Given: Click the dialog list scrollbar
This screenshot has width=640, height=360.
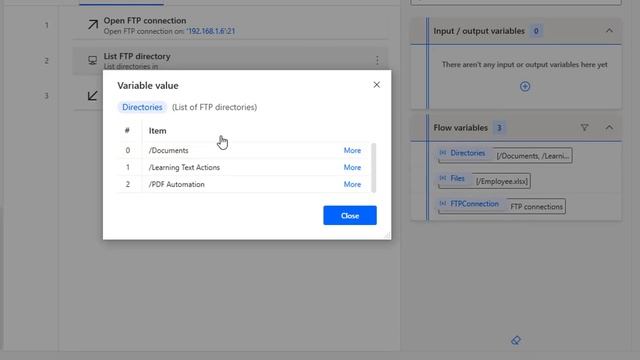Looking at the screenshot, I should click(373, 167).
